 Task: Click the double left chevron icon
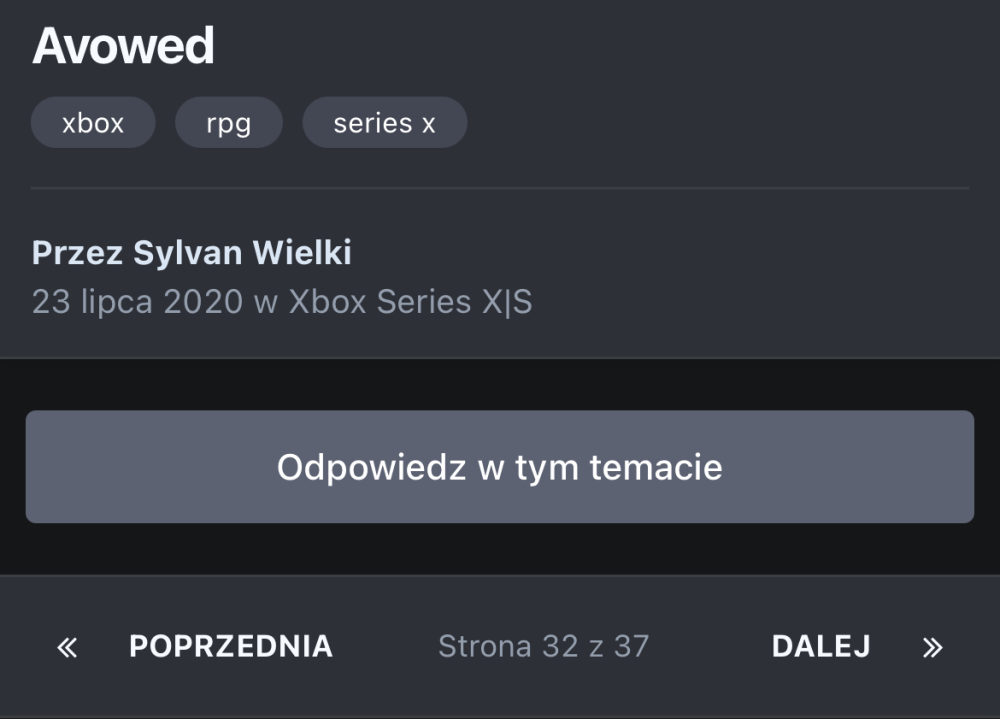click(67, 648)
